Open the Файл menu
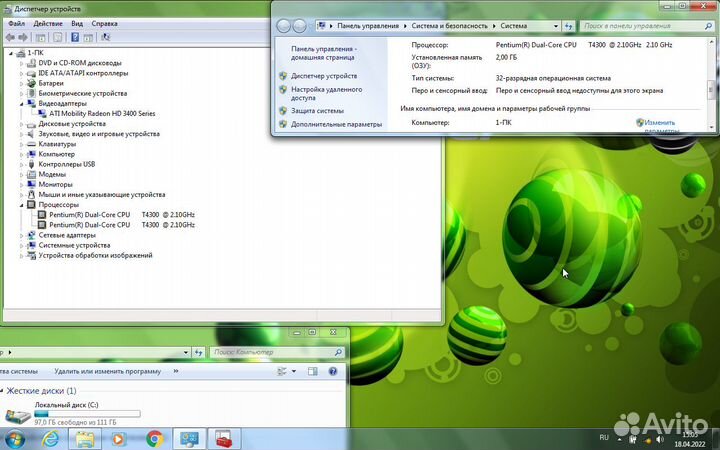Viewport: 720px width, 450px height. coord(17,23)
